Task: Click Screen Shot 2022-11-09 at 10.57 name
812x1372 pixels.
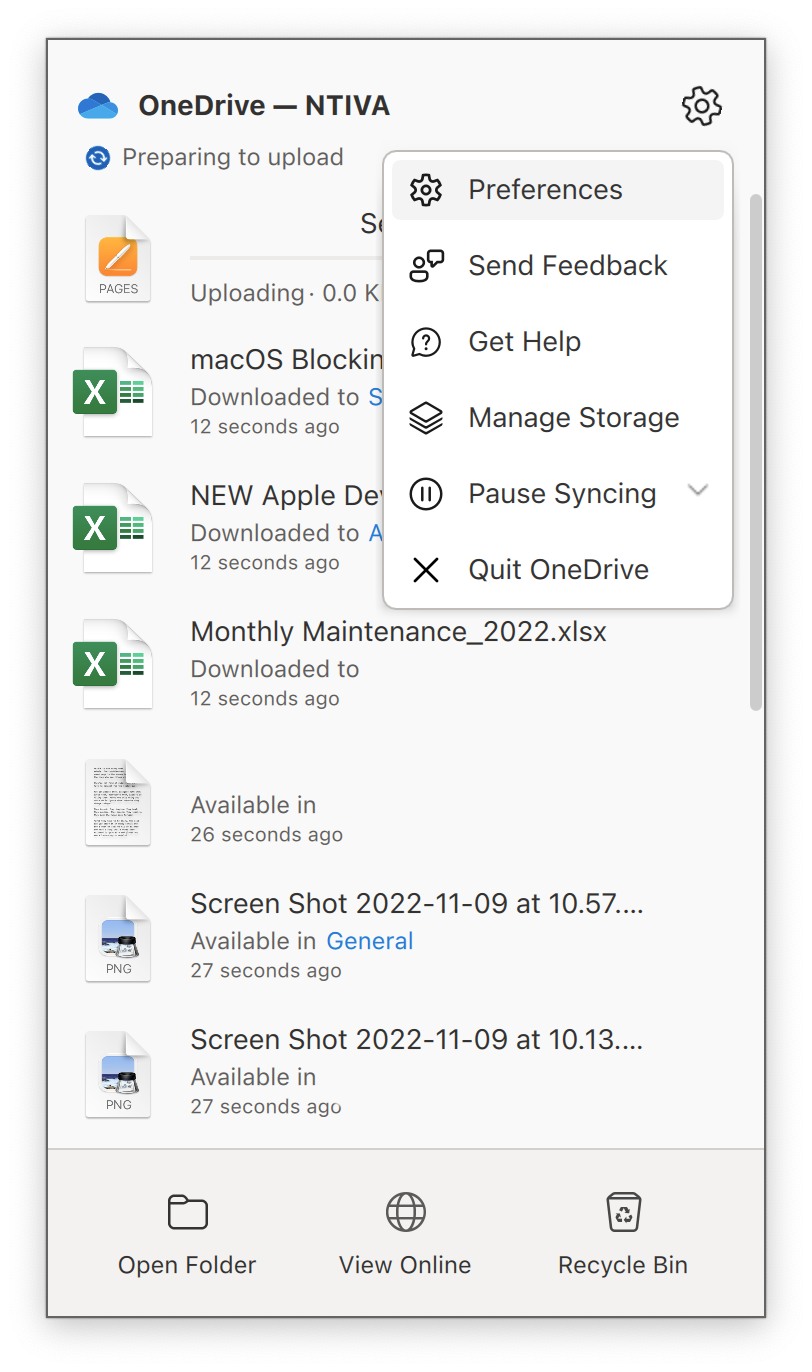Action: 417,904
